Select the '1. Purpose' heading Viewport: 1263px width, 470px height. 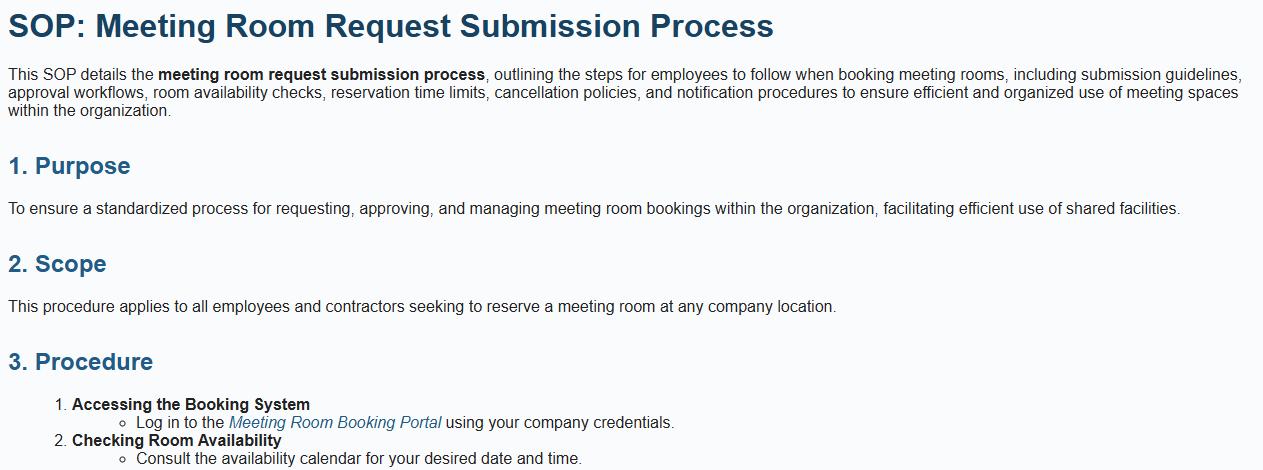point(69,166)
